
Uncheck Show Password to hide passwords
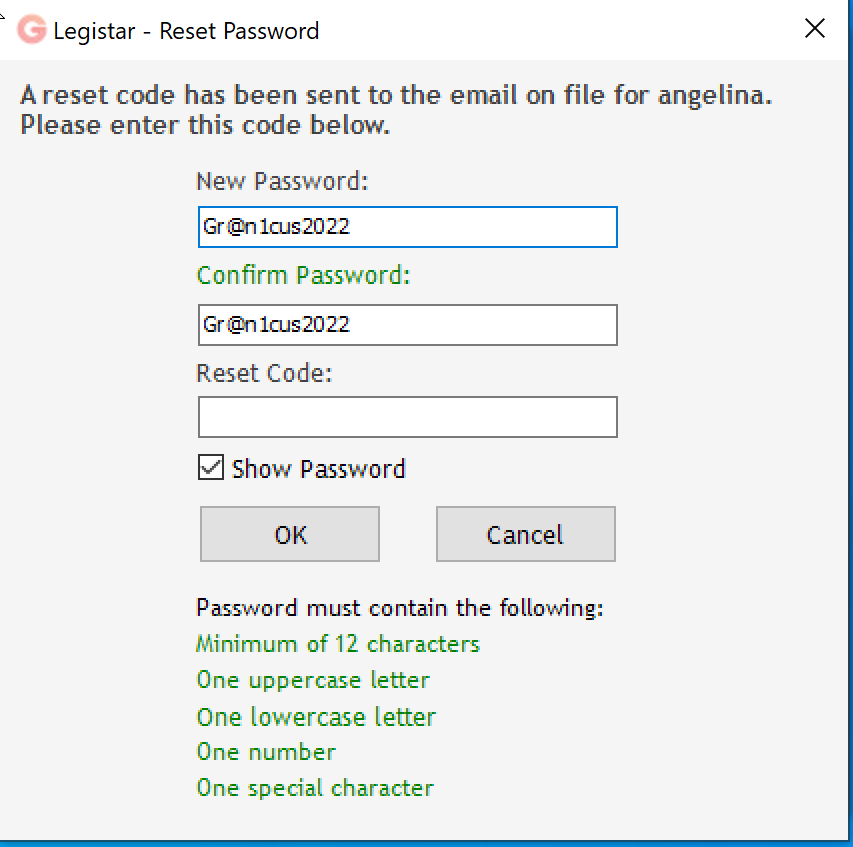coord(209,467)
